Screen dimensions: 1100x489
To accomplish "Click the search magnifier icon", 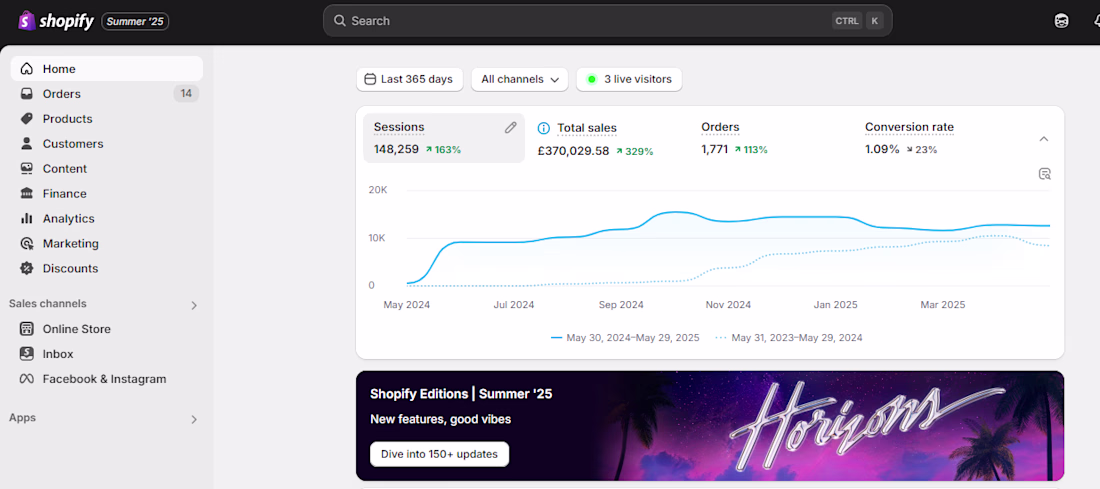I will [x=340, y=21].
